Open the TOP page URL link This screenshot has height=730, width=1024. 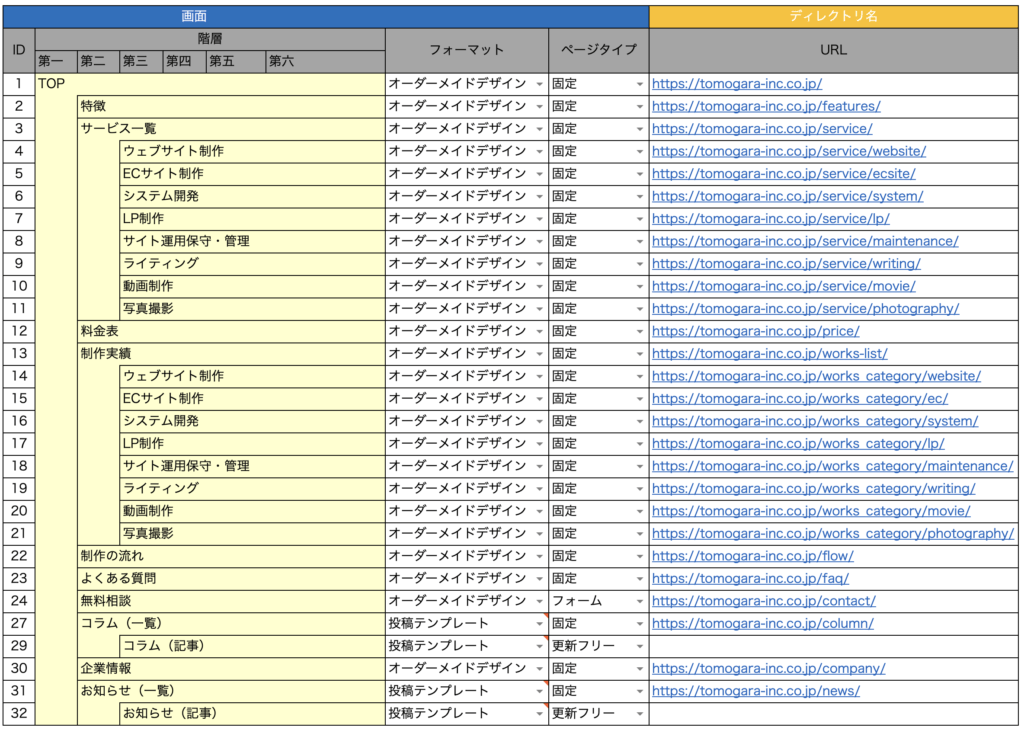tap(737, 84)
